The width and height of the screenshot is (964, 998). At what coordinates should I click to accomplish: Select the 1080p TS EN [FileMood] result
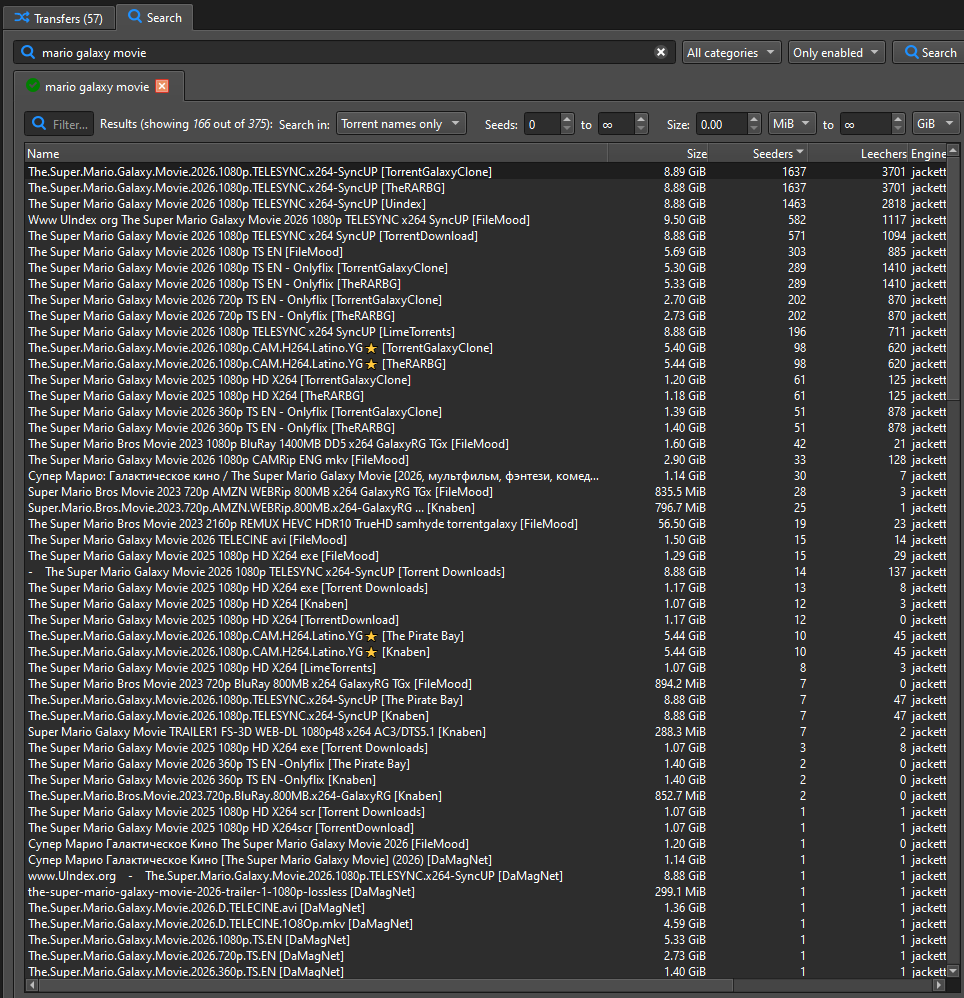pyautogui.click(x=486, y=252)
